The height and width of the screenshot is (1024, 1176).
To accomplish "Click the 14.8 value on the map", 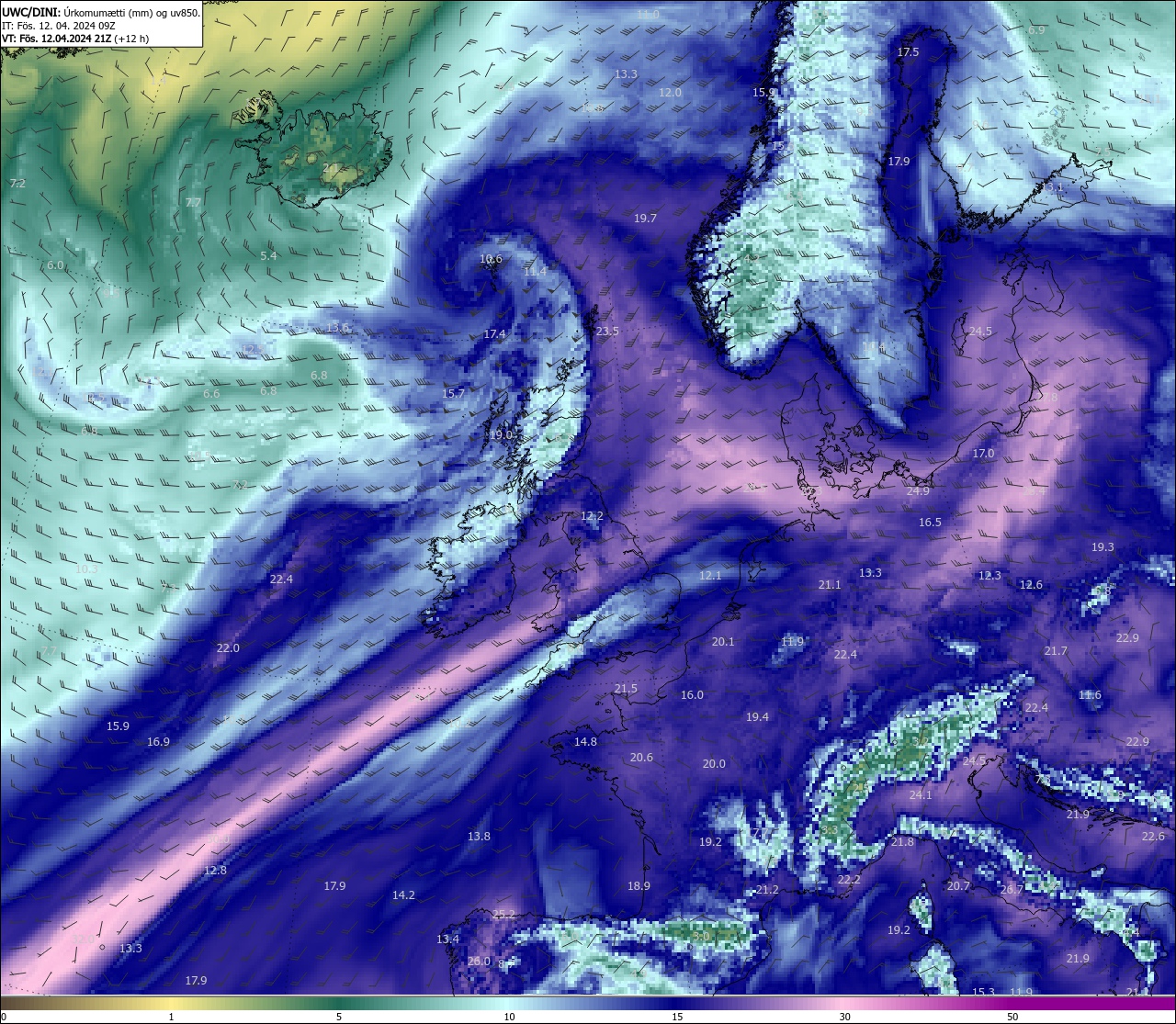I will 585,742.
